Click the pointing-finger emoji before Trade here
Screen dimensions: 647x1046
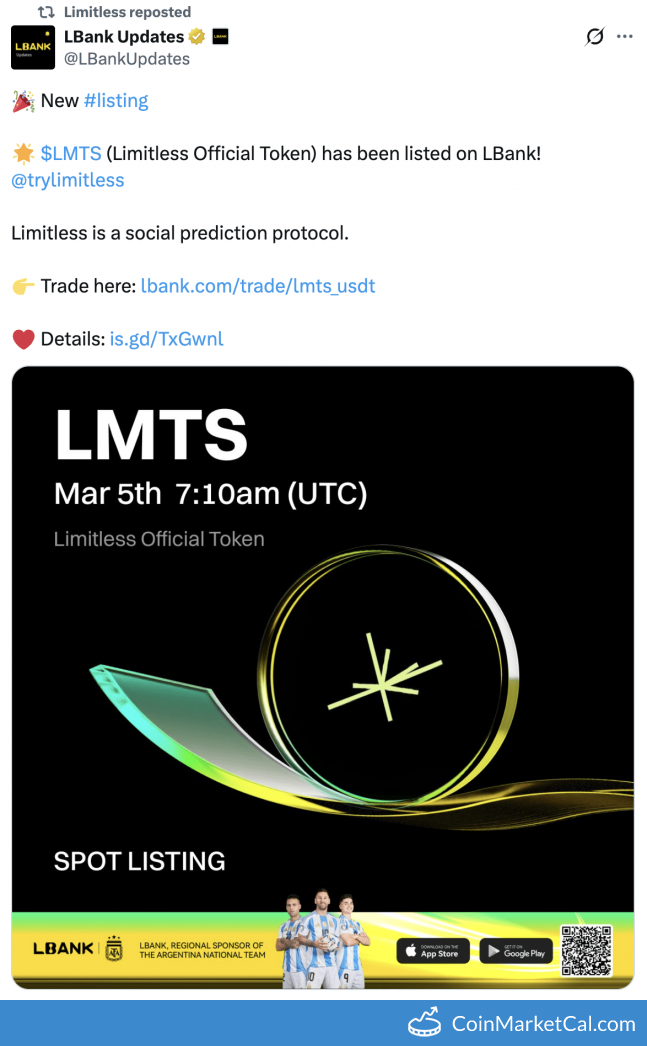tap(22, 286)
